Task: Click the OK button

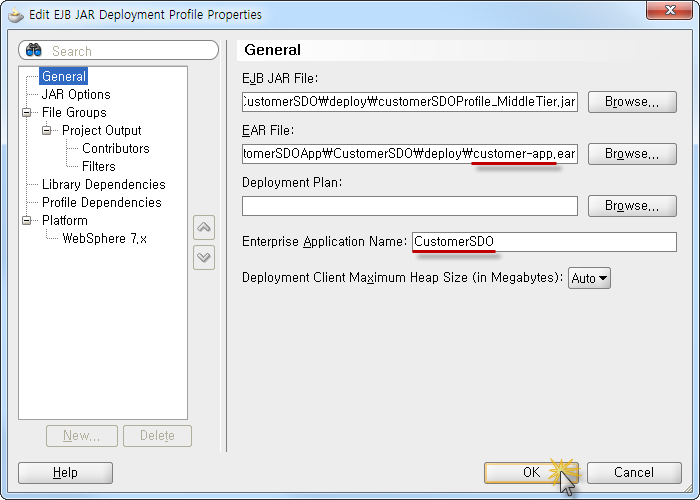Action: point(531,473)
